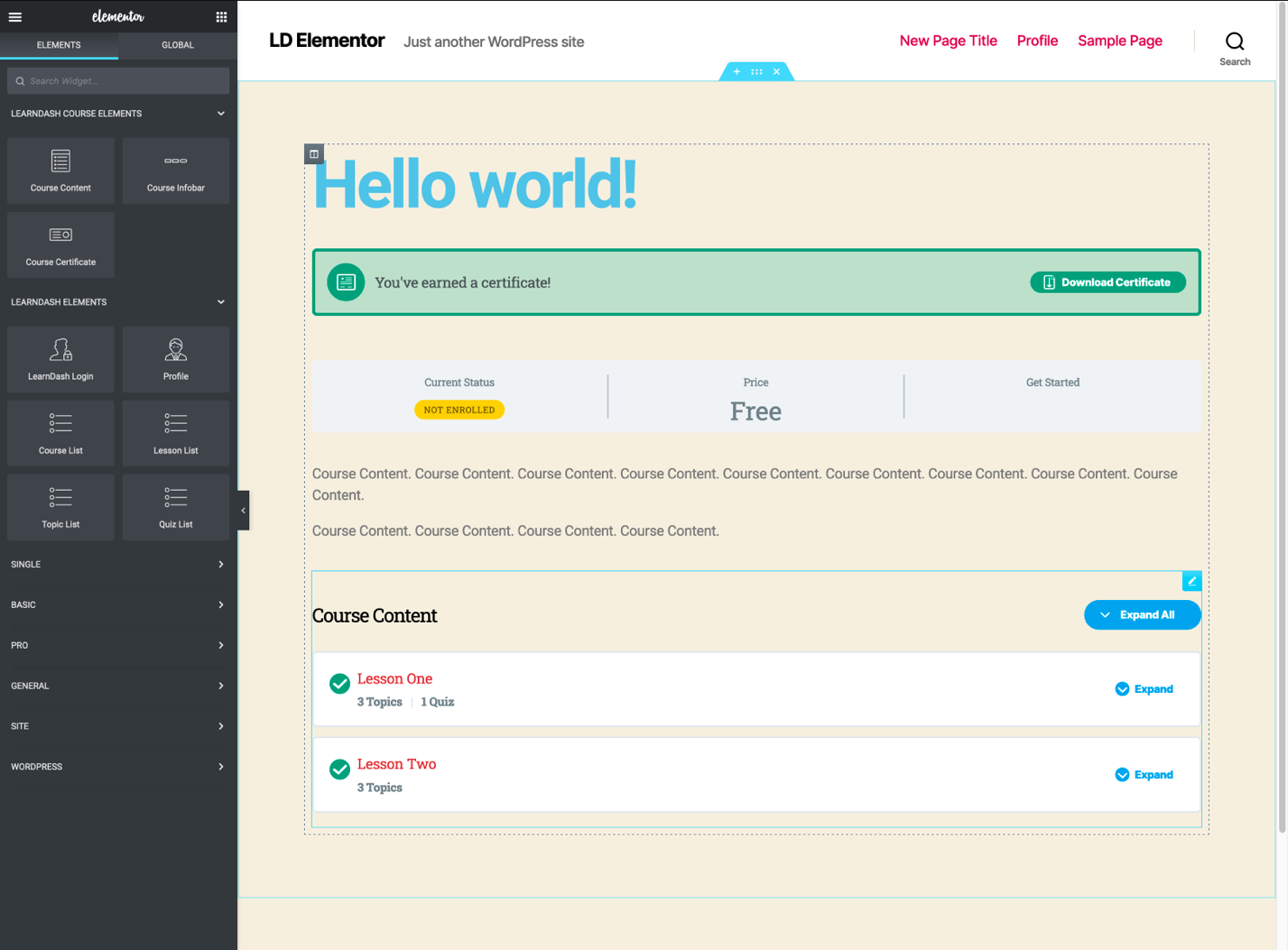Click the certificate badge icon
The width and height of the screenshot is (1288, 950).
point(346,282)
